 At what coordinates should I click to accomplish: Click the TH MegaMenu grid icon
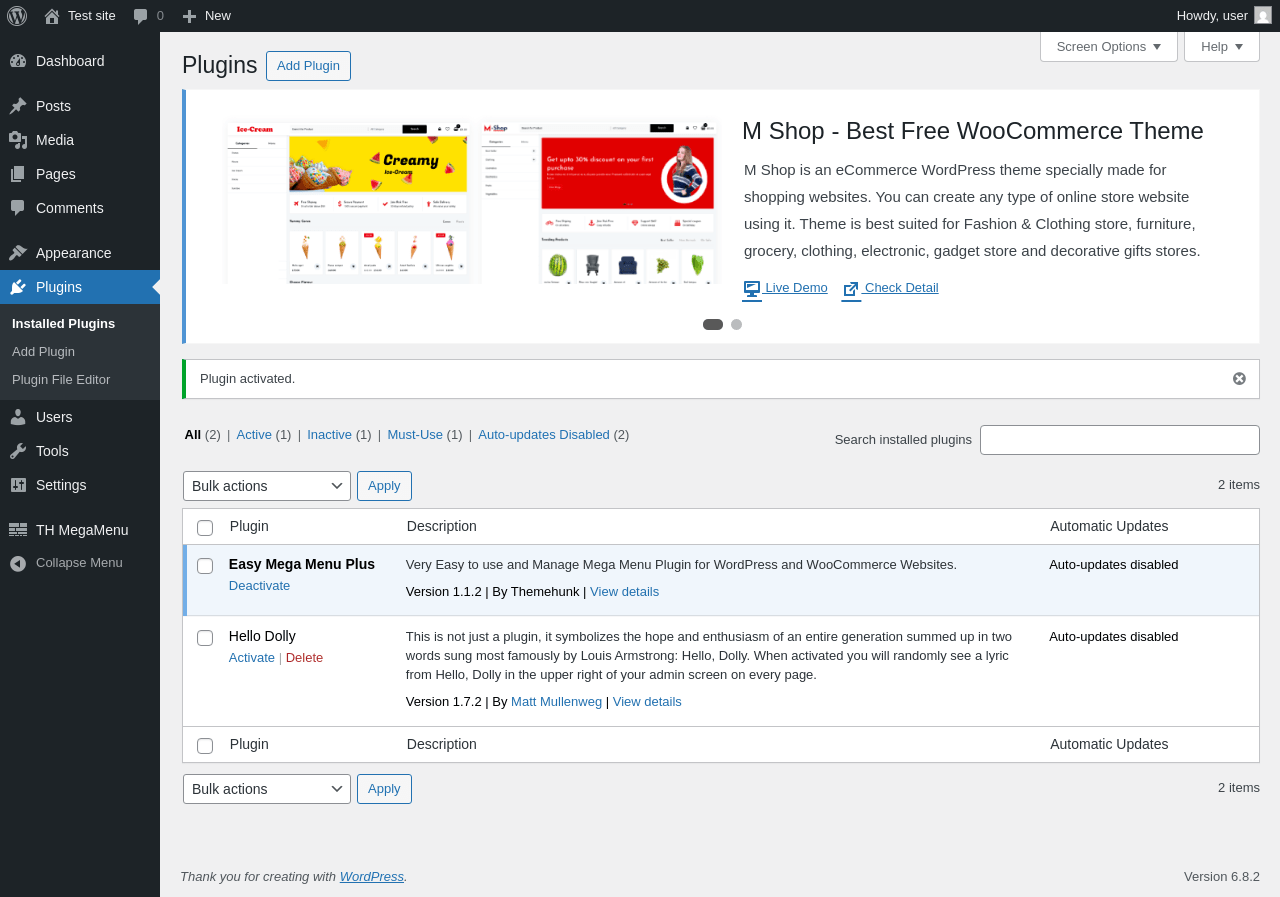coord(18,530)
